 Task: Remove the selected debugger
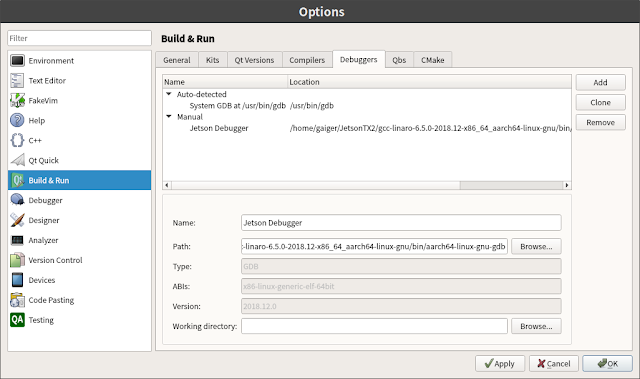pos(600,122)
